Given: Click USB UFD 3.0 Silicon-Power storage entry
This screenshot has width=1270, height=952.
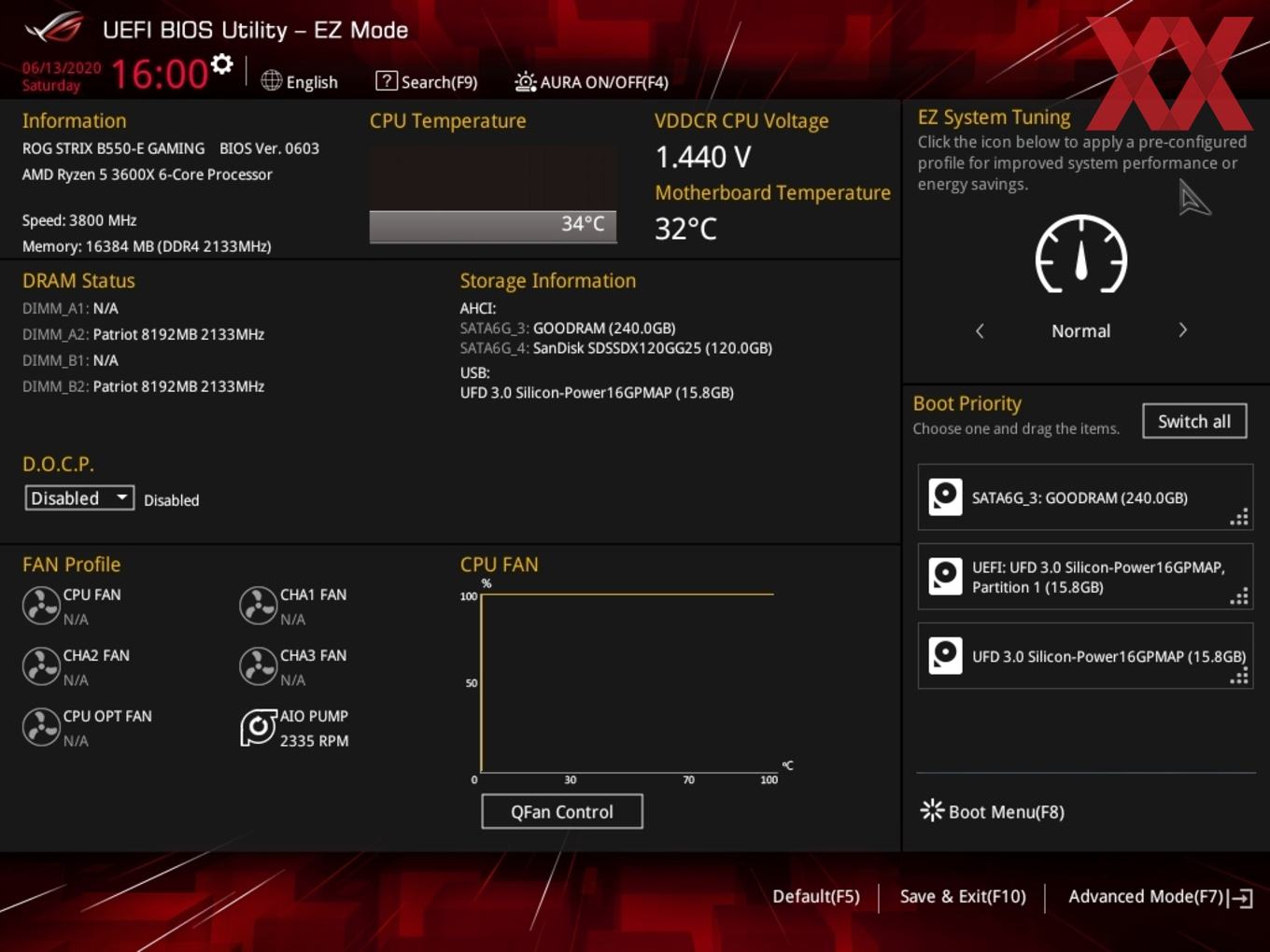Looking at the screenshot, I should point(597,393).
